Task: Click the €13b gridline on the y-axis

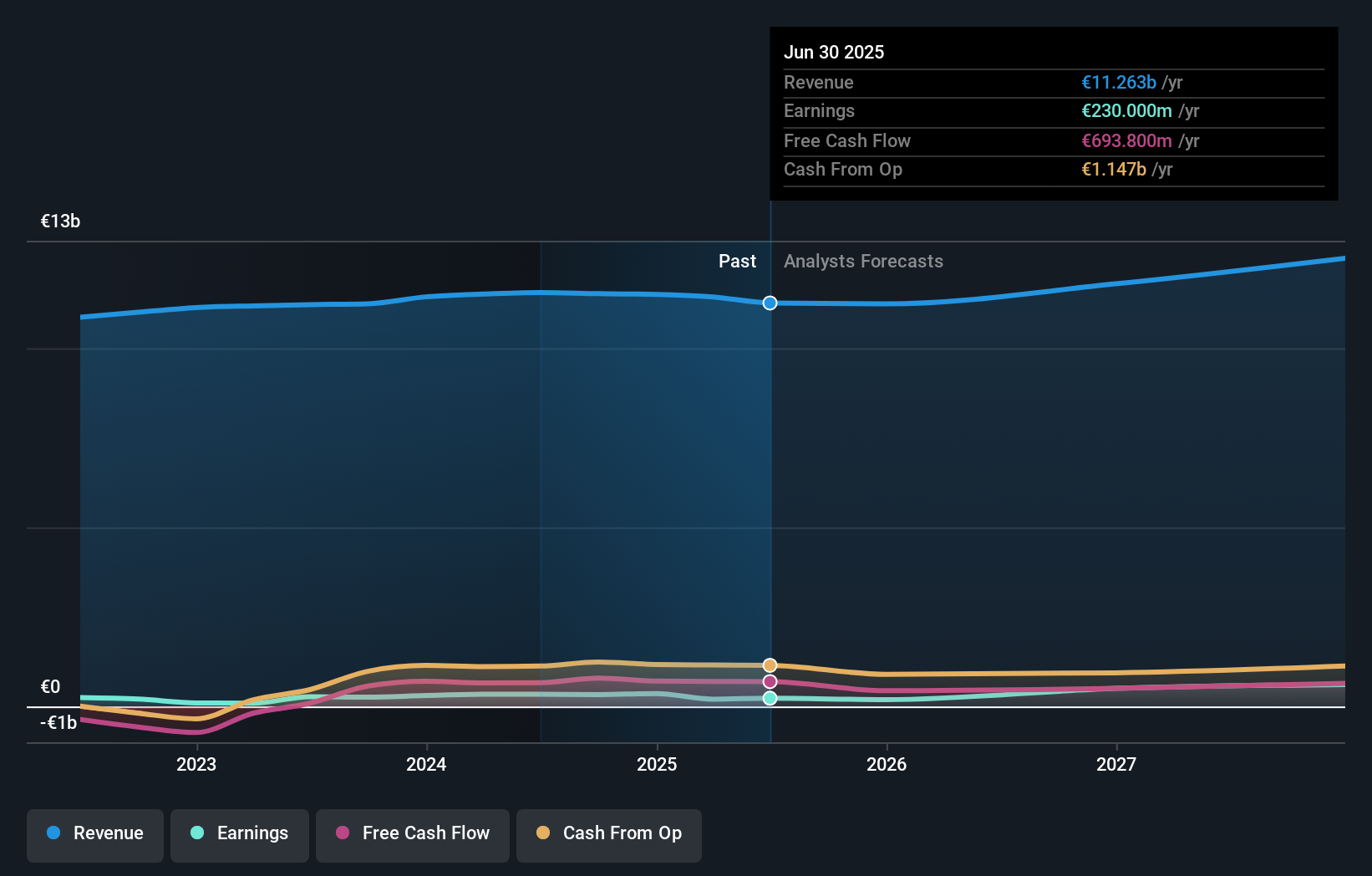Action: [x=59, y=222]
